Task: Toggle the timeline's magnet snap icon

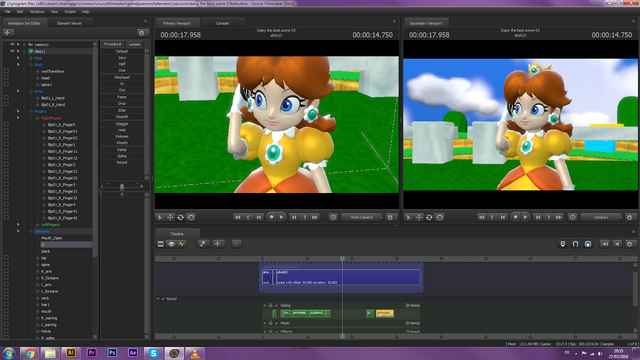Action: 575,244
